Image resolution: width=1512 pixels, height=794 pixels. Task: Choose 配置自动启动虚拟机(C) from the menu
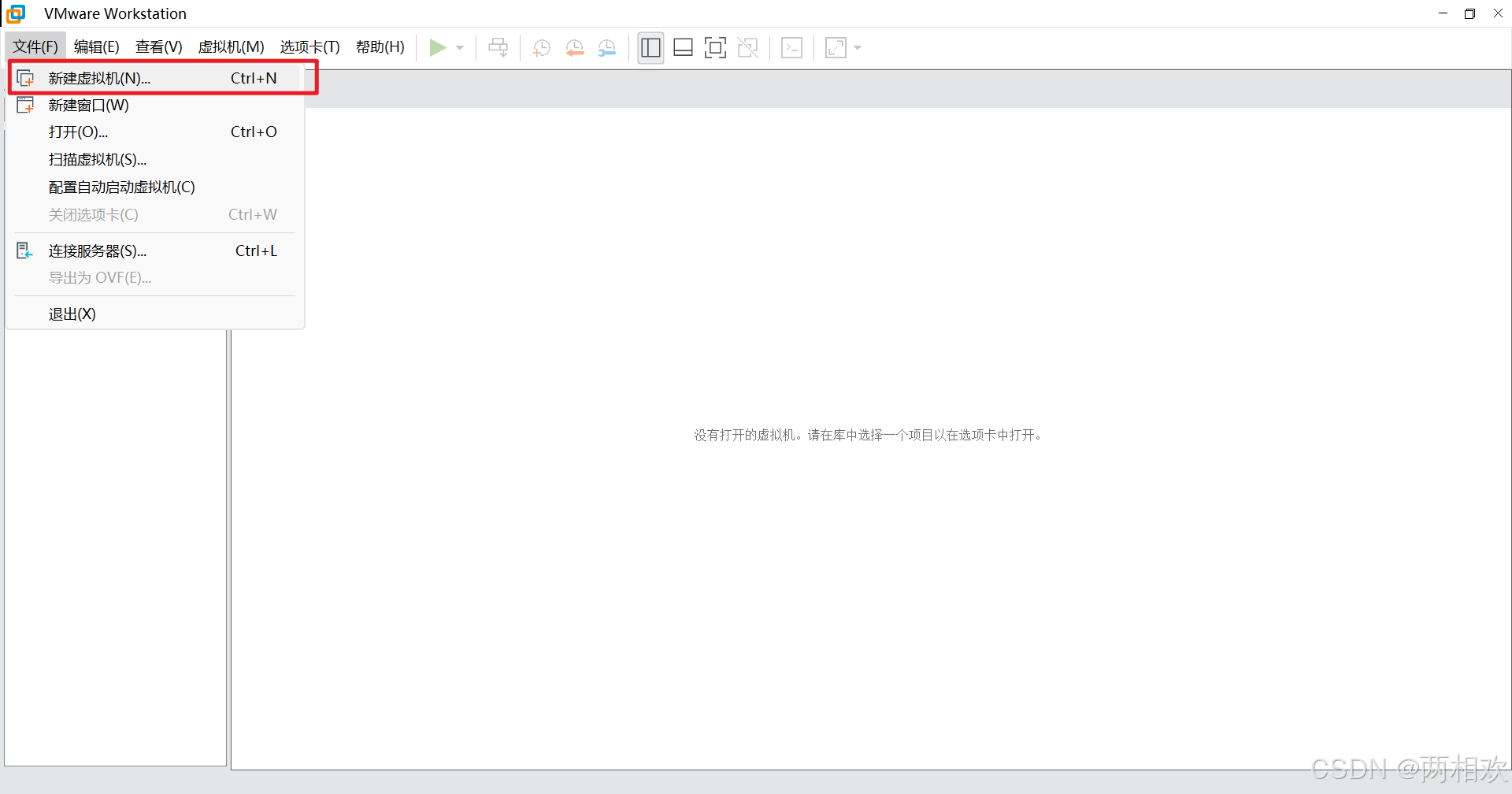pos(155,187)
